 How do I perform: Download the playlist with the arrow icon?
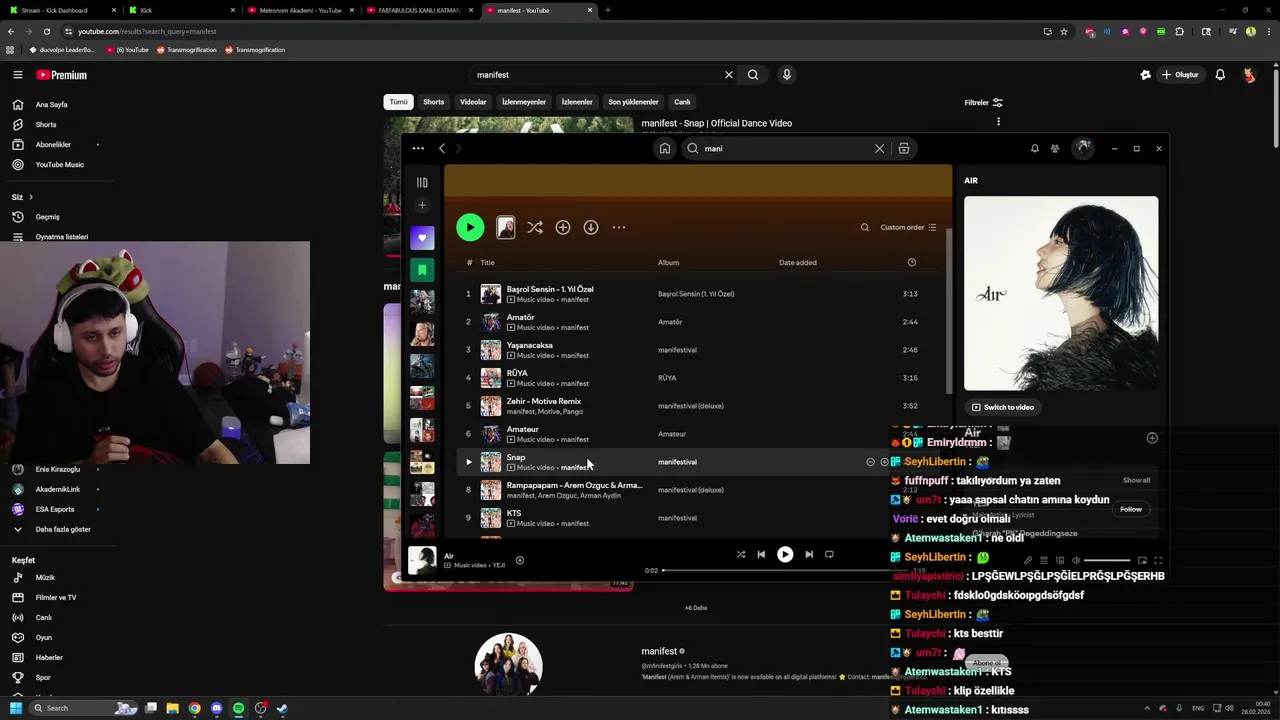591,227
